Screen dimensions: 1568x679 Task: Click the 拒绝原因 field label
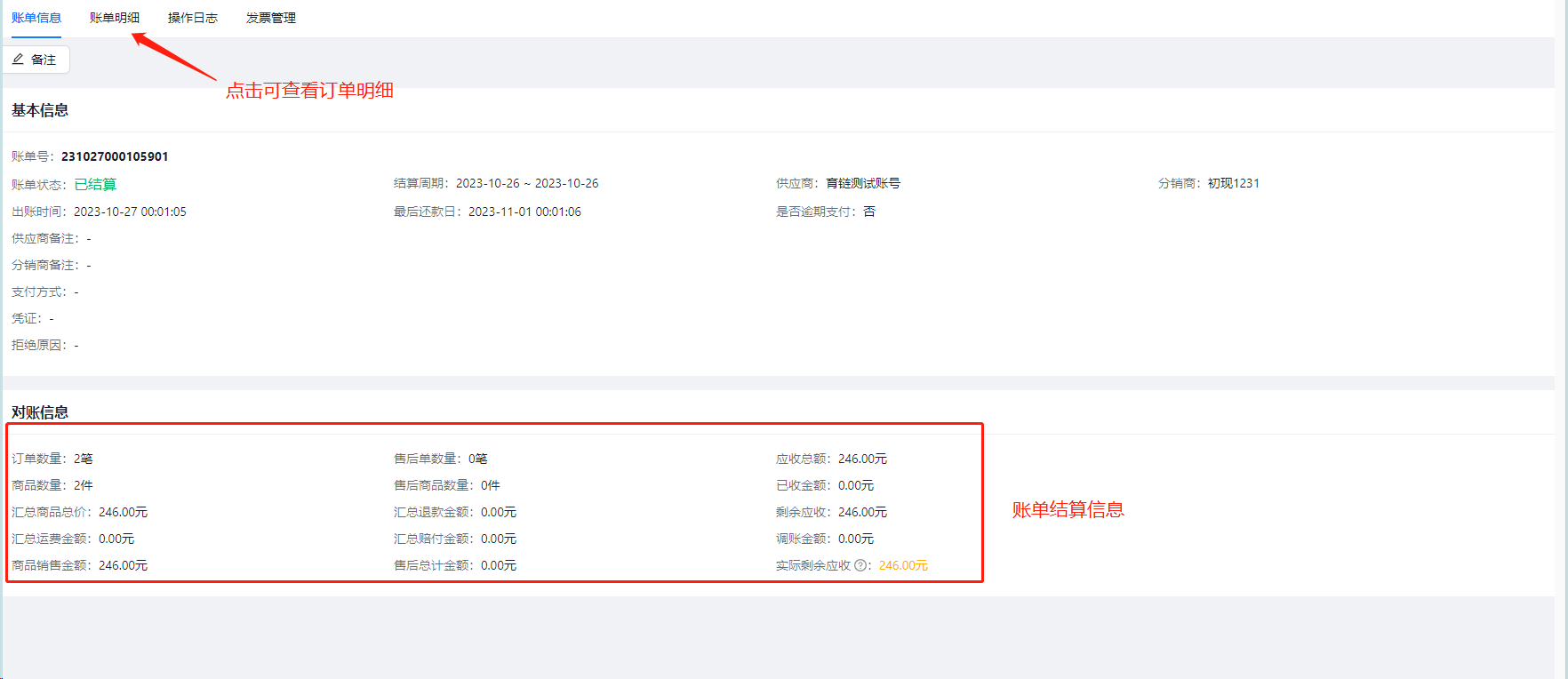pos(39,345)
